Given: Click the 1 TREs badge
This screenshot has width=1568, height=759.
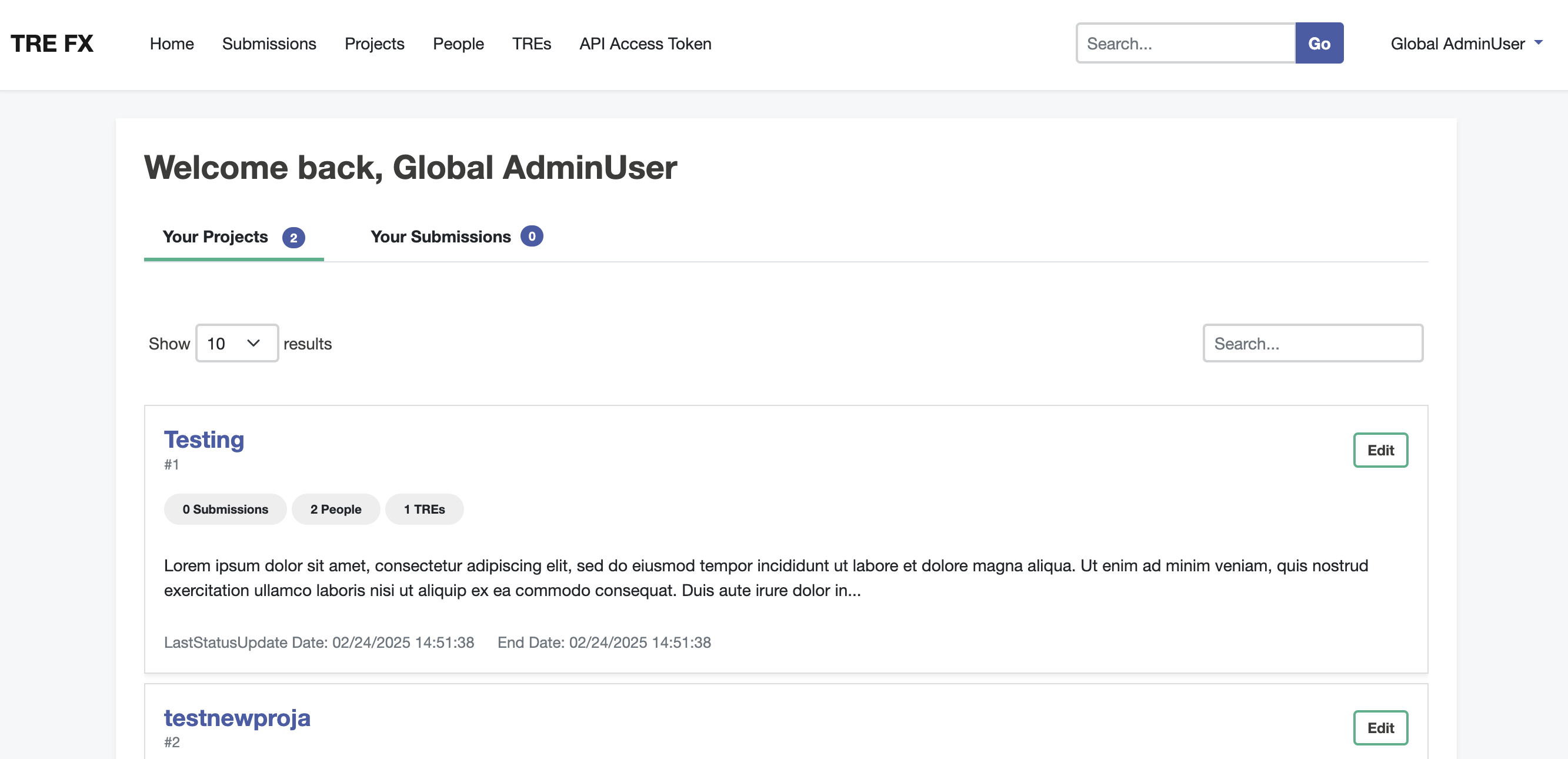Looking at the screenshot, I should 423,510.
